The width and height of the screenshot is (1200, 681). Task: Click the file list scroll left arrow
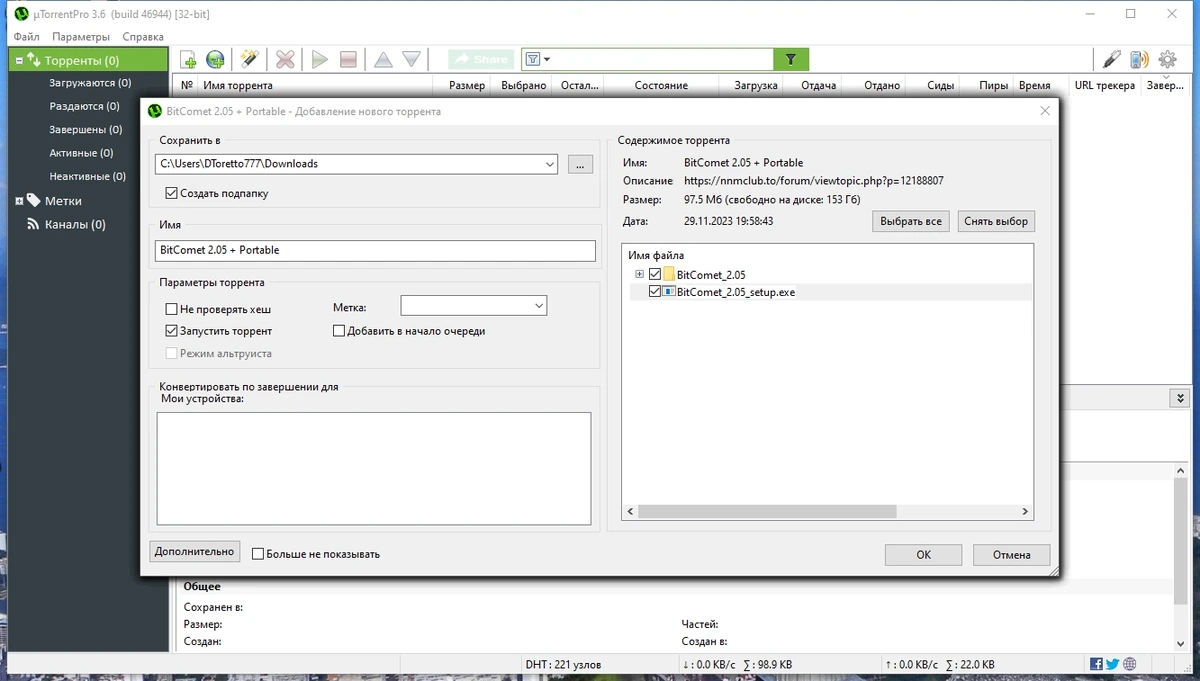coord(630,511)
